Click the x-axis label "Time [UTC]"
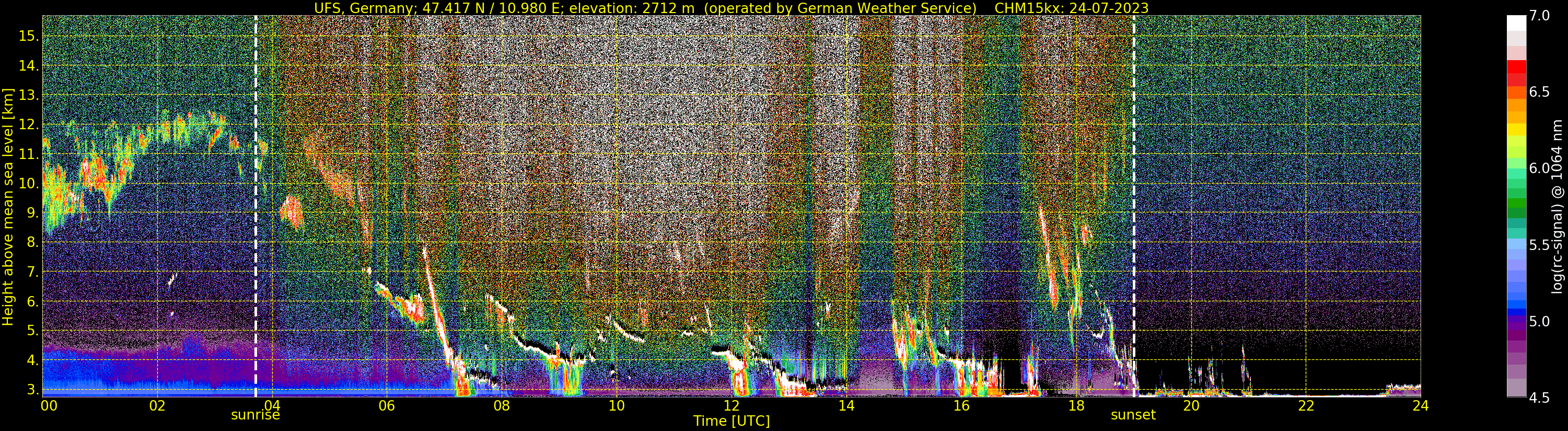1568x431 pixels. pos(731,421)
